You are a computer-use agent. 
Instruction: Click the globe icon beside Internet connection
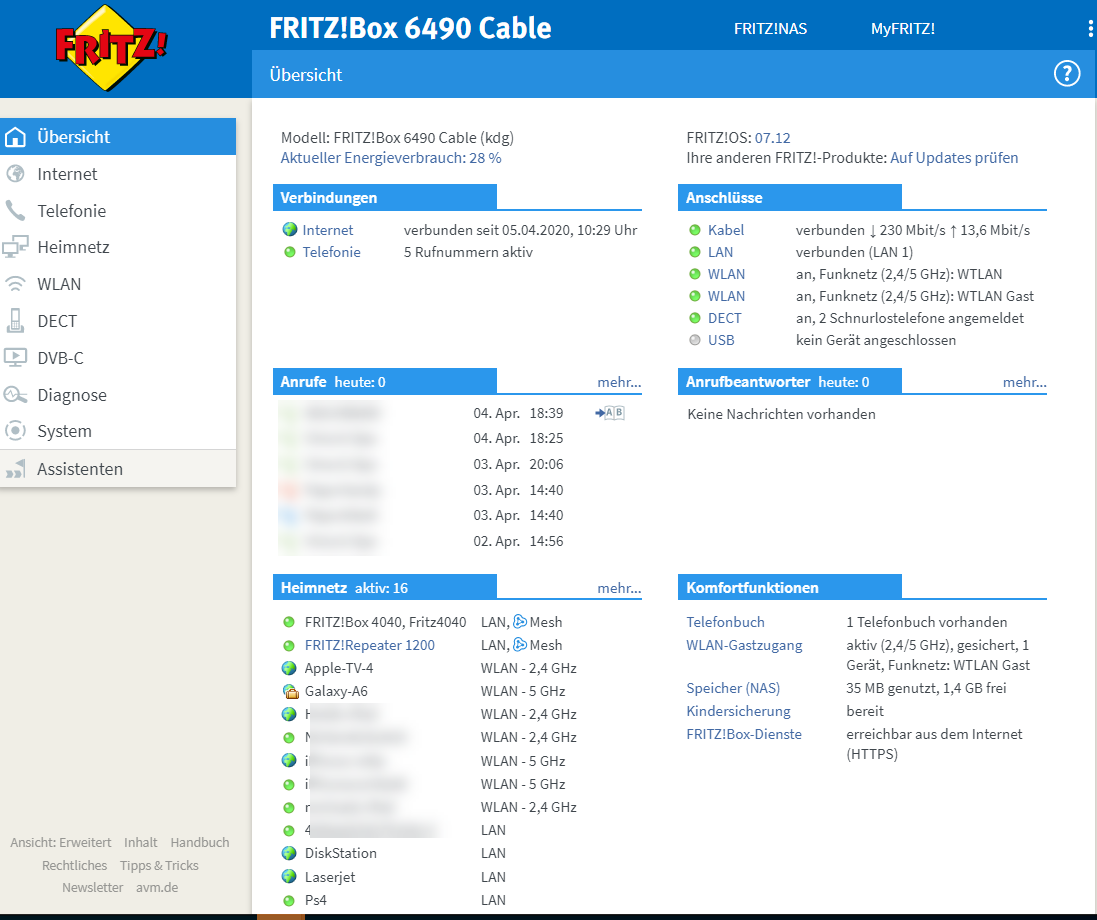click(290, 229)
